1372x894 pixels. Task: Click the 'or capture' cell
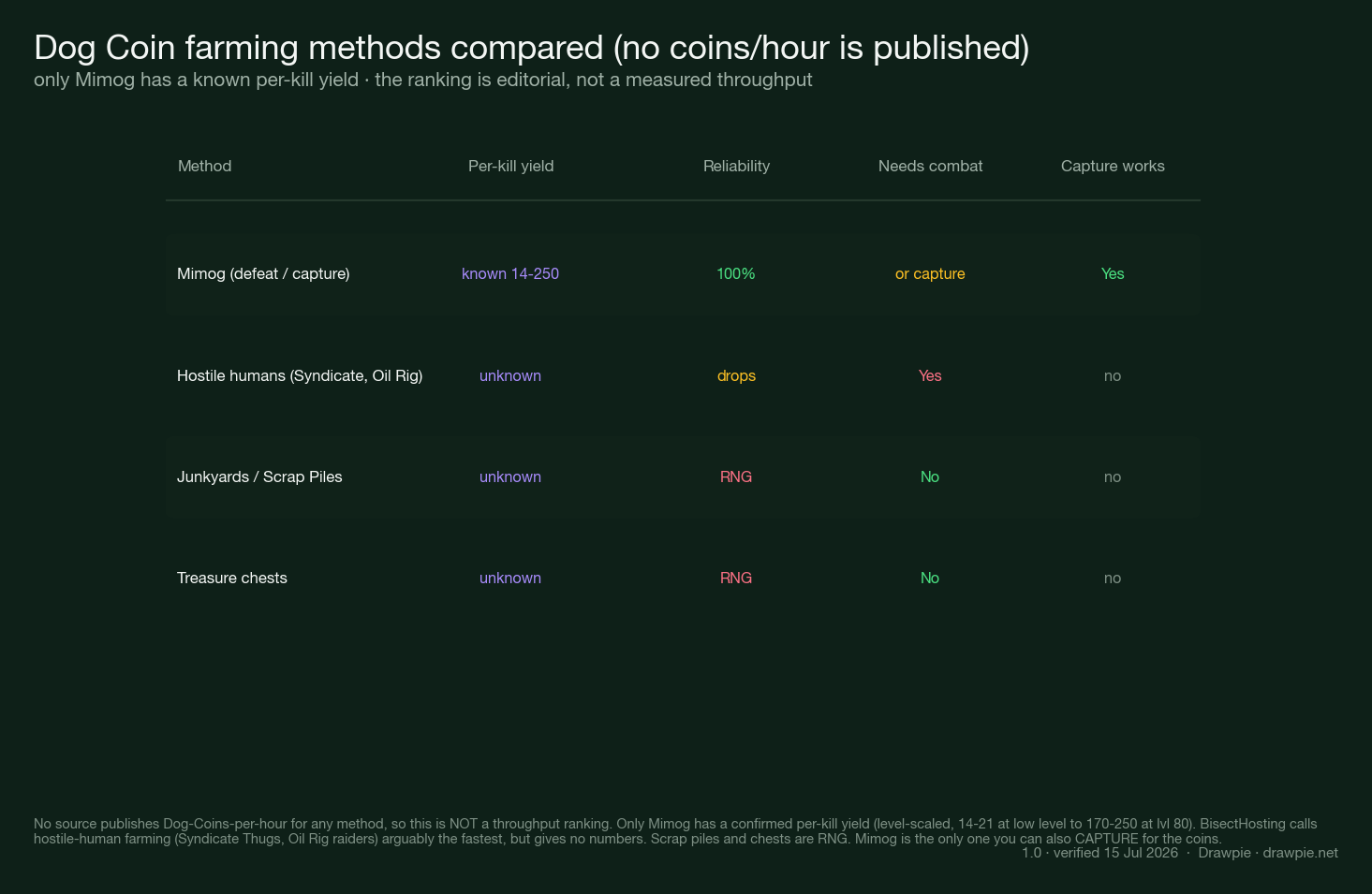[x=930, y=273]
